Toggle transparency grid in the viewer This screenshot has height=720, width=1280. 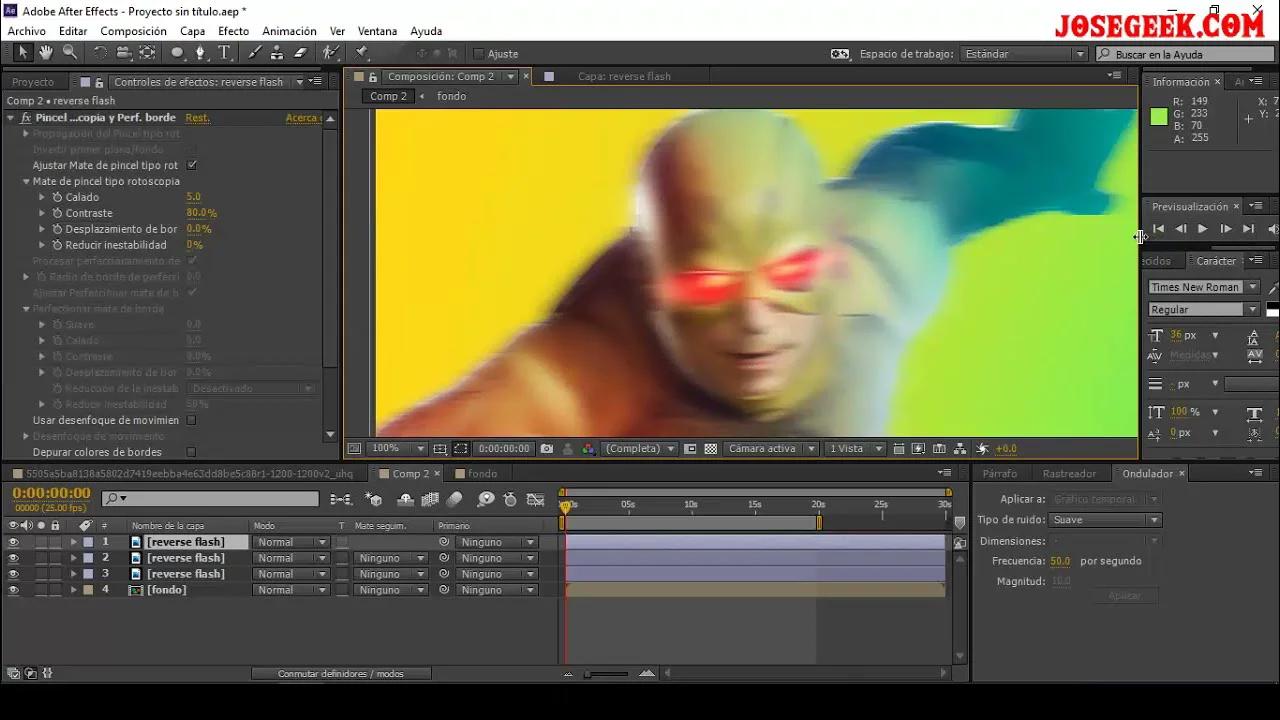[711, 448]
